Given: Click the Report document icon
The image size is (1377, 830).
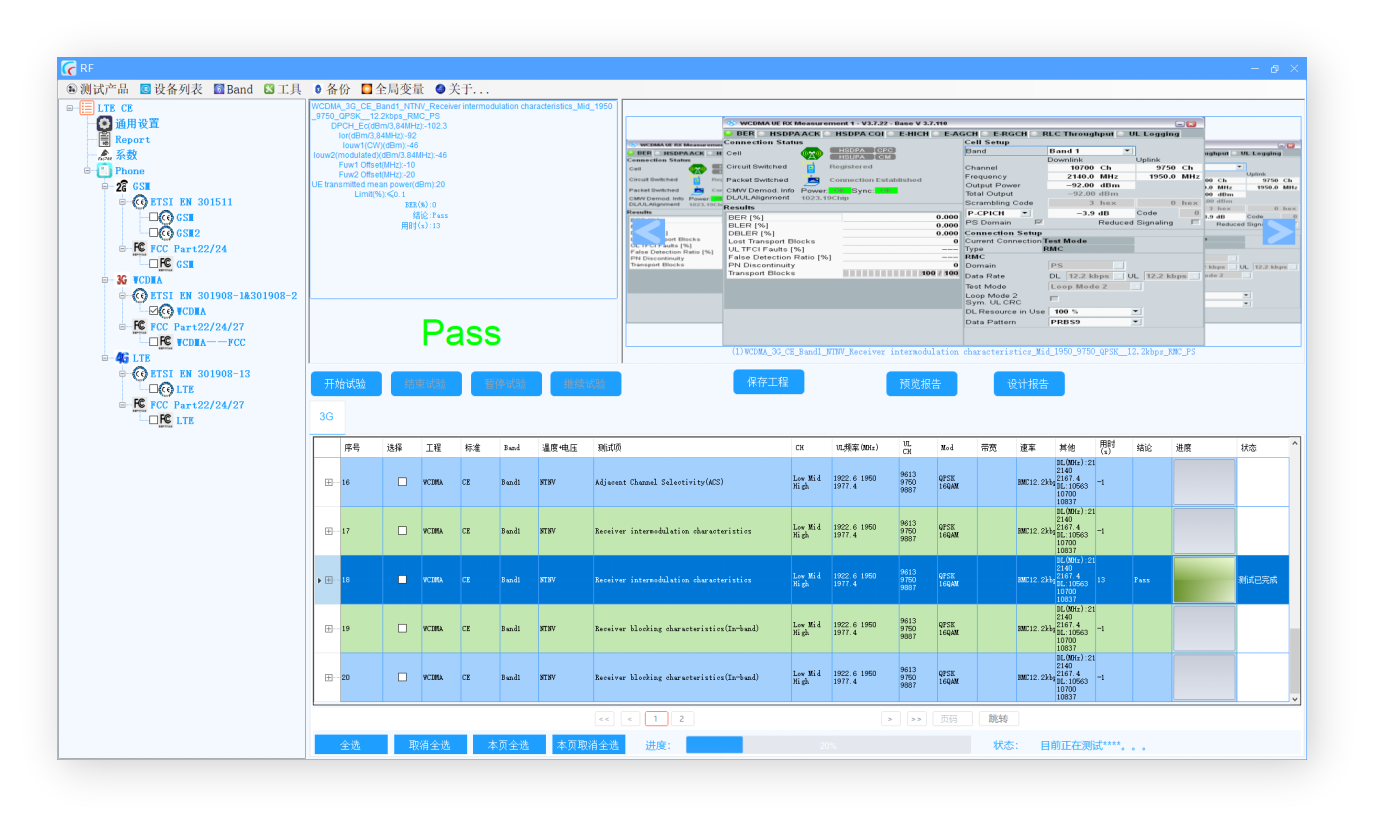Looking at the screenshot, I should click(104, 140).
